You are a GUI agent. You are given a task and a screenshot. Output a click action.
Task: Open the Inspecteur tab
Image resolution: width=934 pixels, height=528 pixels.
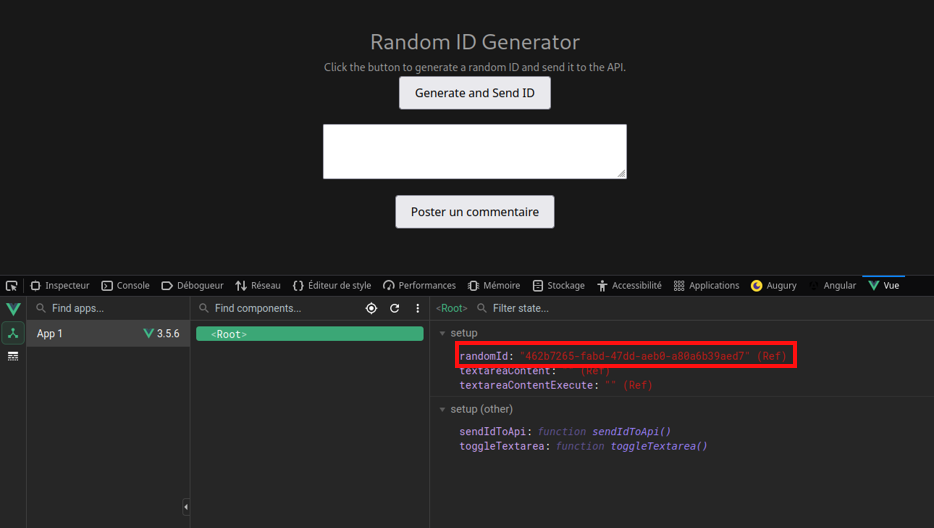[x=60, y=285]
